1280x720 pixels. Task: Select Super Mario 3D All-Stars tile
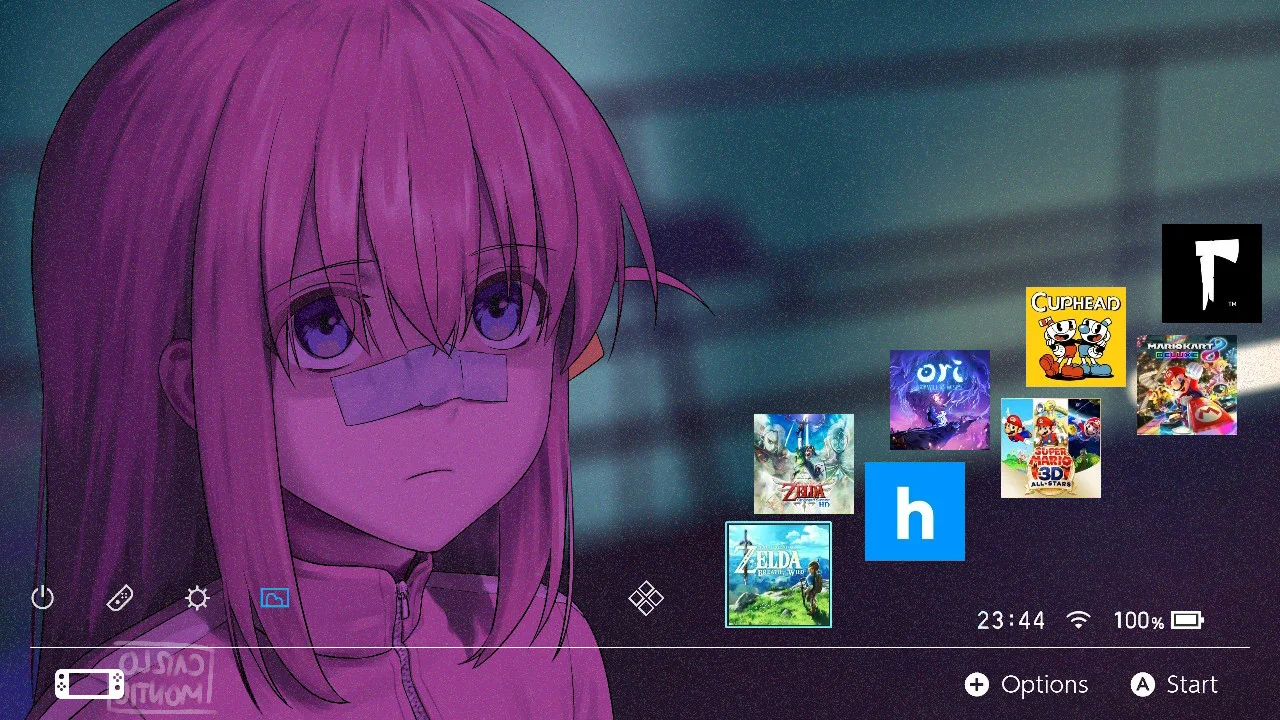pyautogui.click(x=1051, y=448)
